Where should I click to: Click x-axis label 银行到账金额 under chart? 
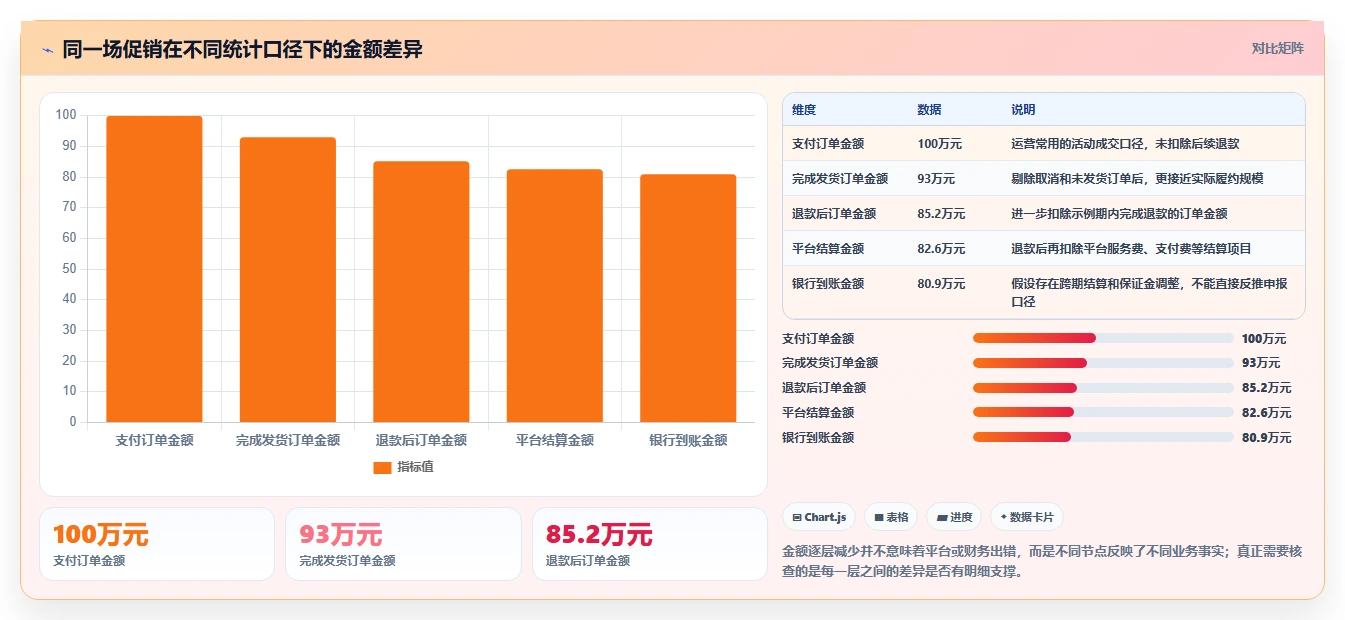tap(688, 440)
